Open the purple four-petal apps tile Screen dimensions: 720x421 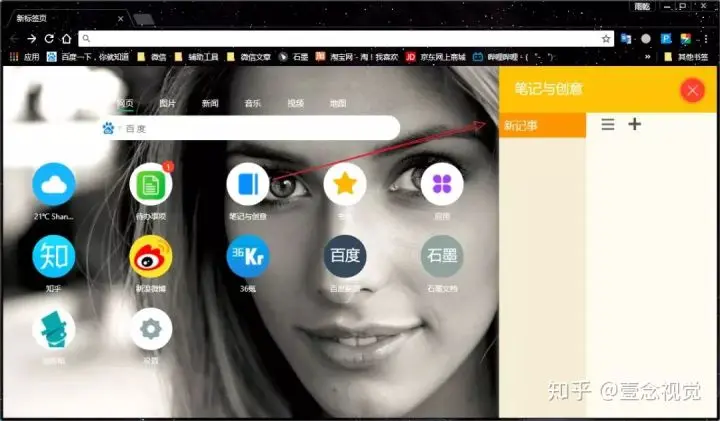pyautogui.click(x=442, y=184)
